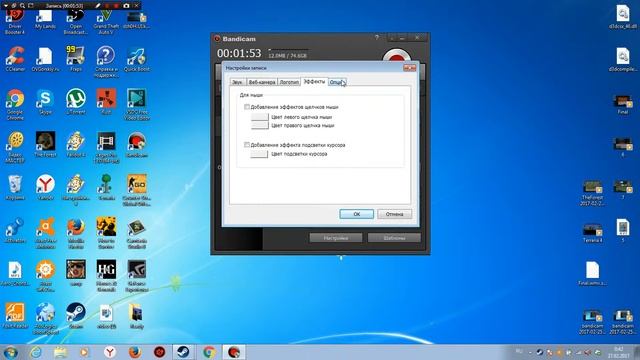
Task: Open Steam desktop shortcut
Action: (x=76, y=316)
